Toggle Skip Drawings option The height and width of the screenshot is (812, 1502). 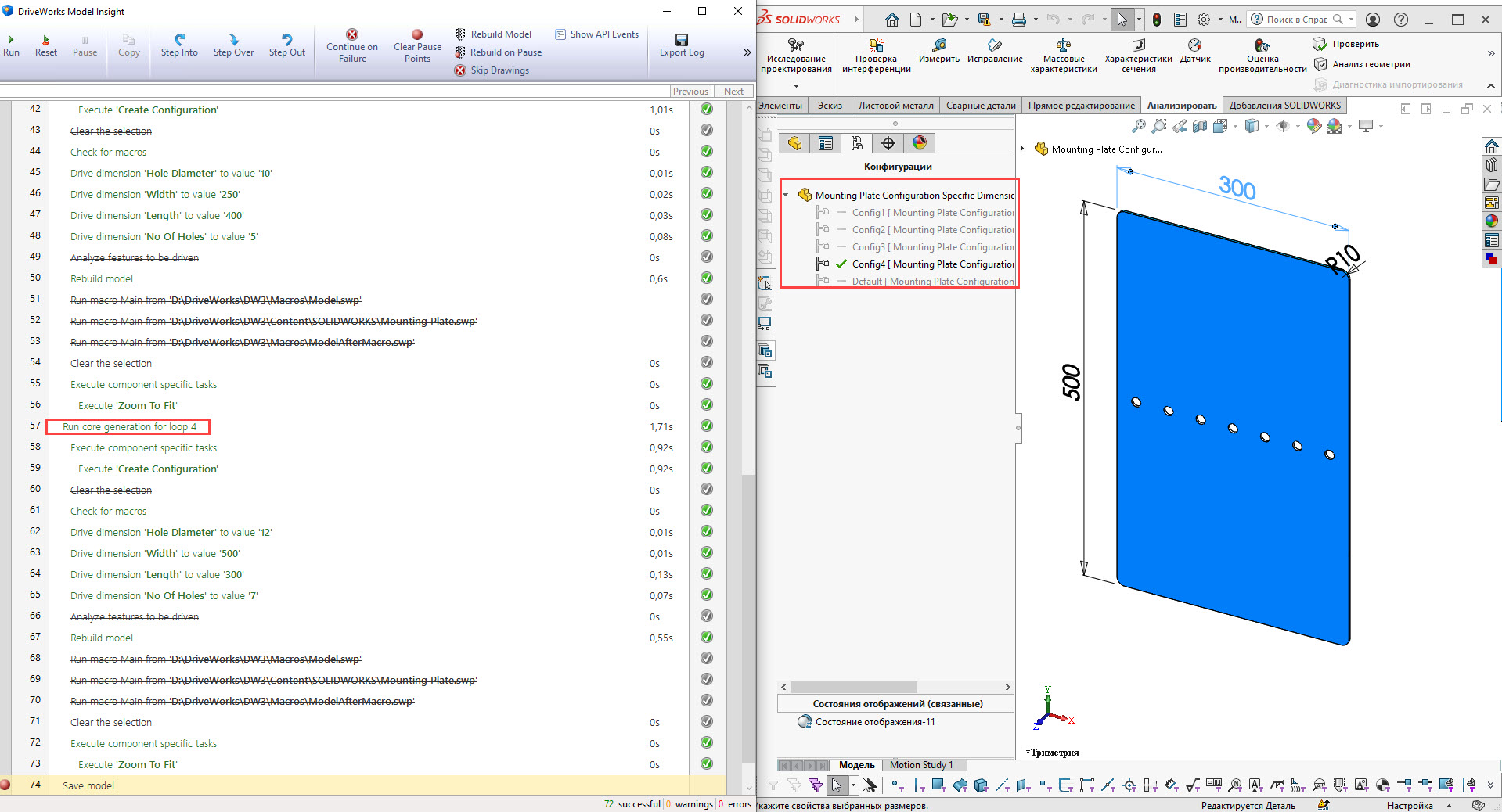click(x=492, y=70)
